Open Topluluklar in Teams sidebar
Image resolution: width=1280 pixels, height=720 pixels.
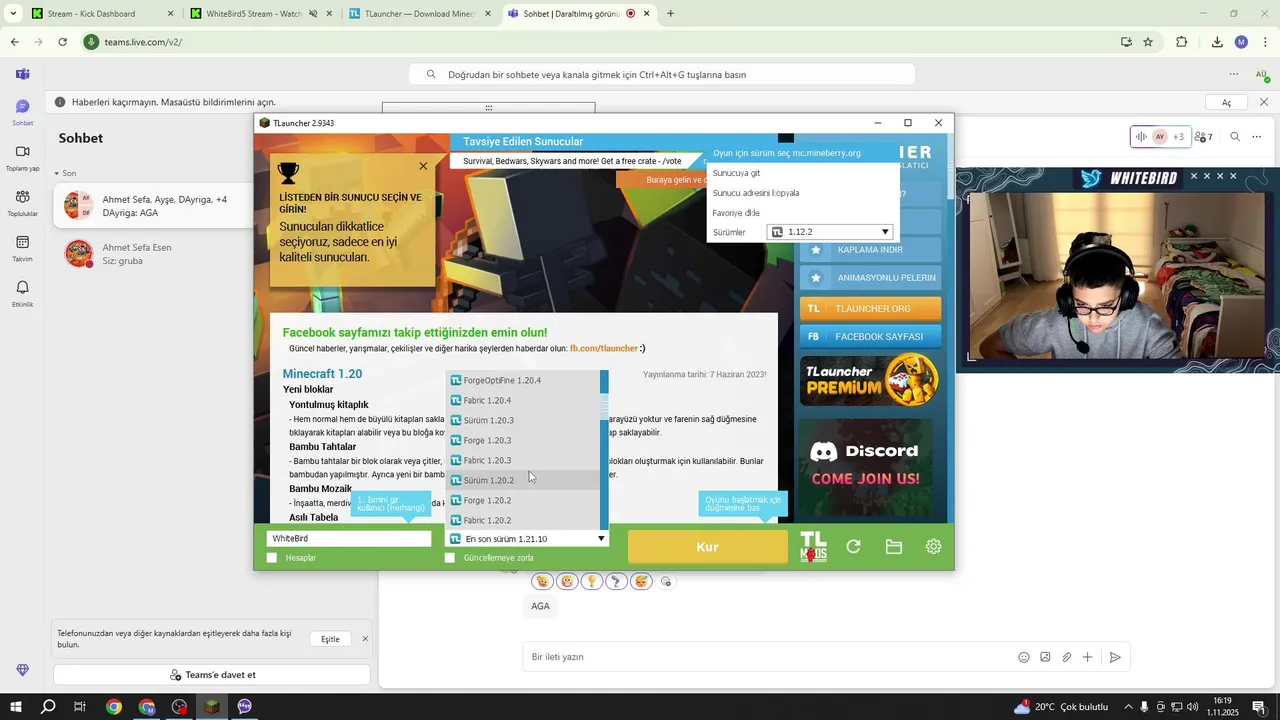click(x=22, y=203)
